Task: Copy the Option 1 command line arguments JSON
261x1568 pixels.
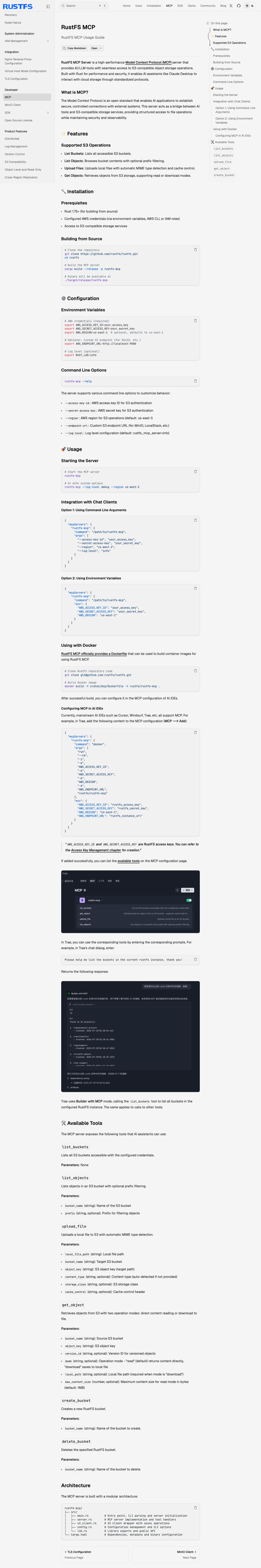Action: pos(195,520)
